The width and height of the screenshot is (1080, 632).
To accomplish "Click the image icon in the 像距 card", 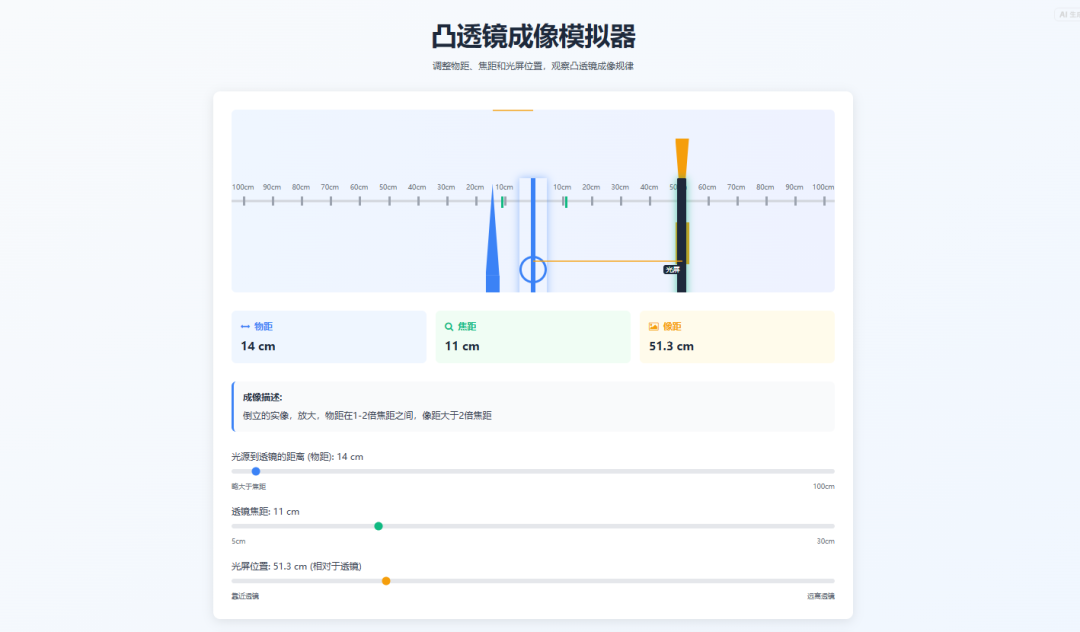I will click(652, 327).
